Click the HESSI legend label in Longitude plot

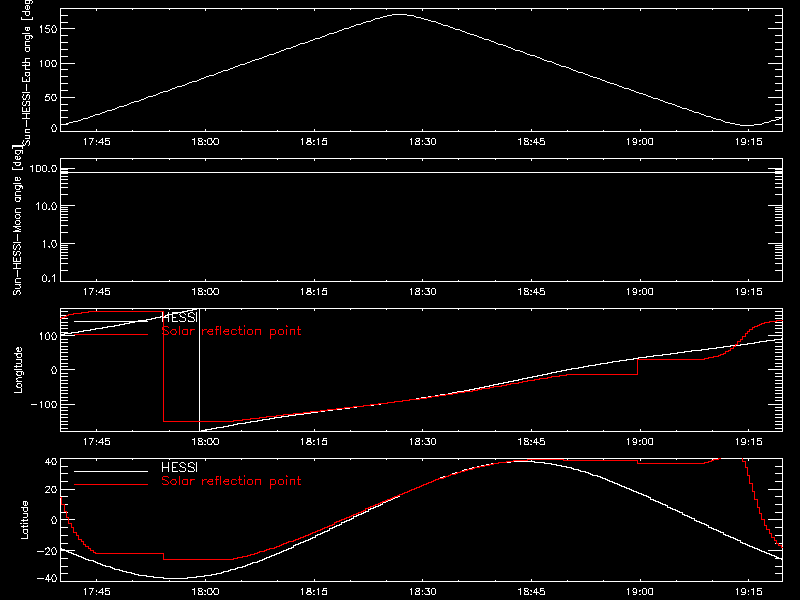pyautogui.click(x=179, y=317)
